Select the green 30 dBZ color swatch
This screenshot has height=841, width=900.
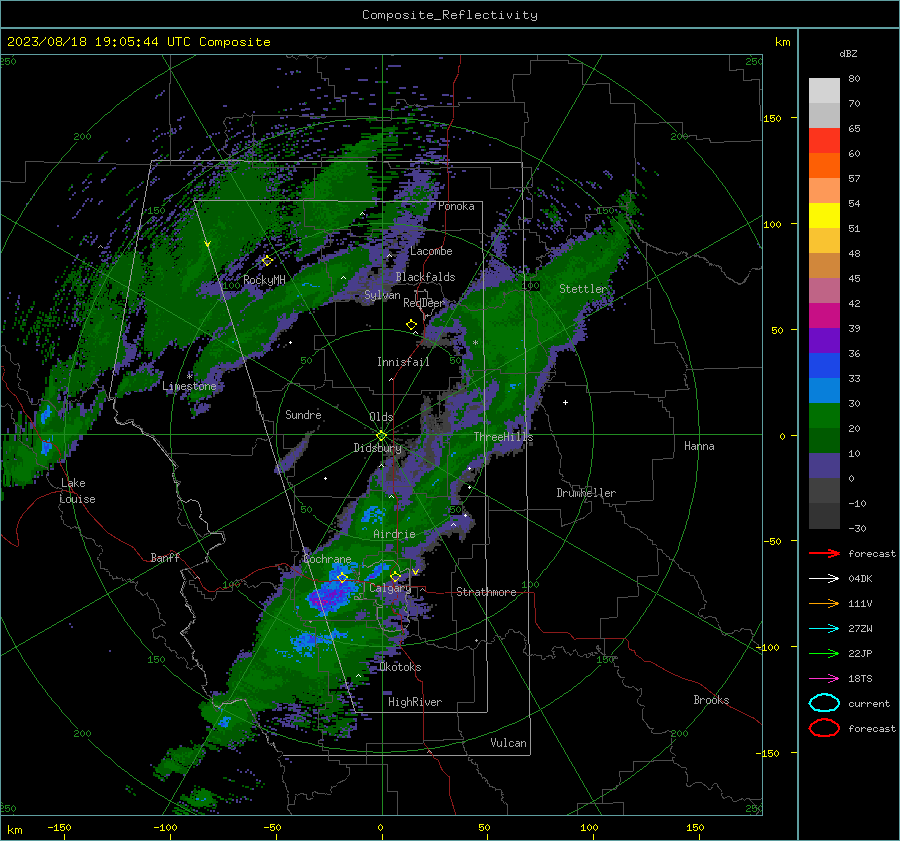coord(824,416)
